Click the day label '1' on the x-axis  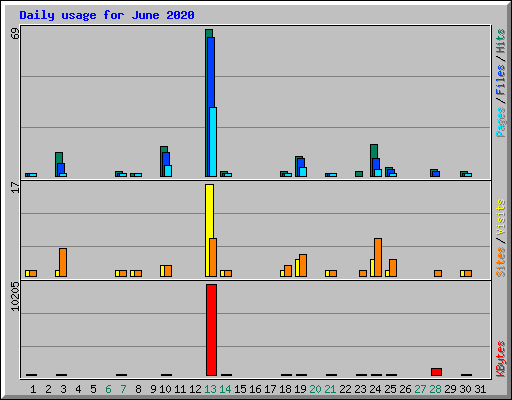pos(33,389)
